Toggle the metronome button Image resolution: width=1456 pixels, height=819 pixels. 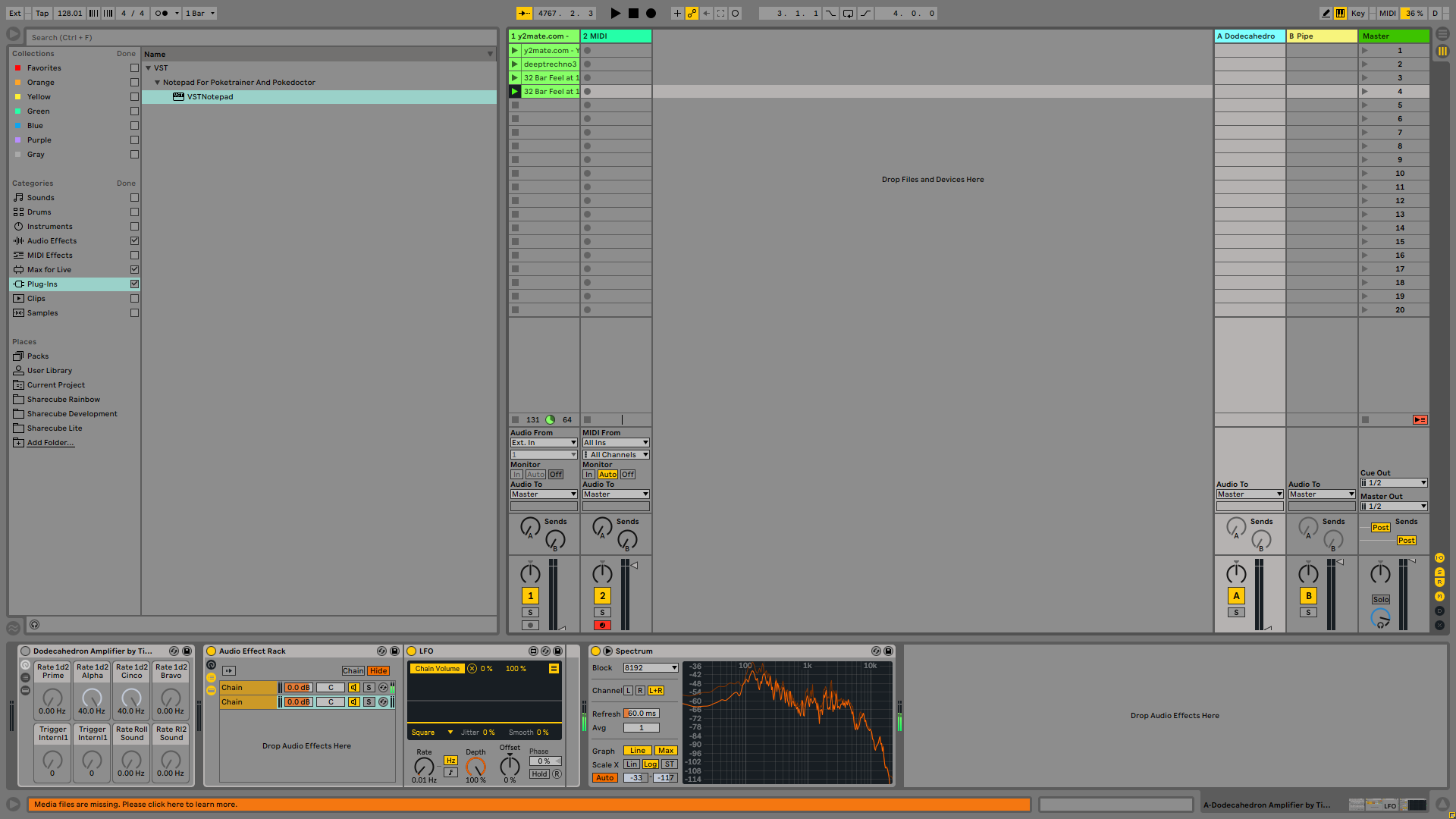point(161,13)
